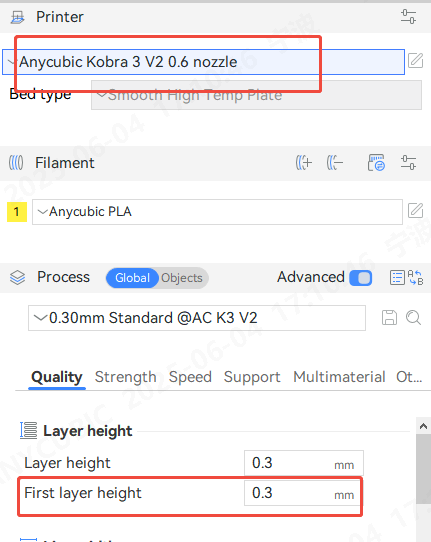Edit the Anycubic PLA filament preset

point(415,211)
